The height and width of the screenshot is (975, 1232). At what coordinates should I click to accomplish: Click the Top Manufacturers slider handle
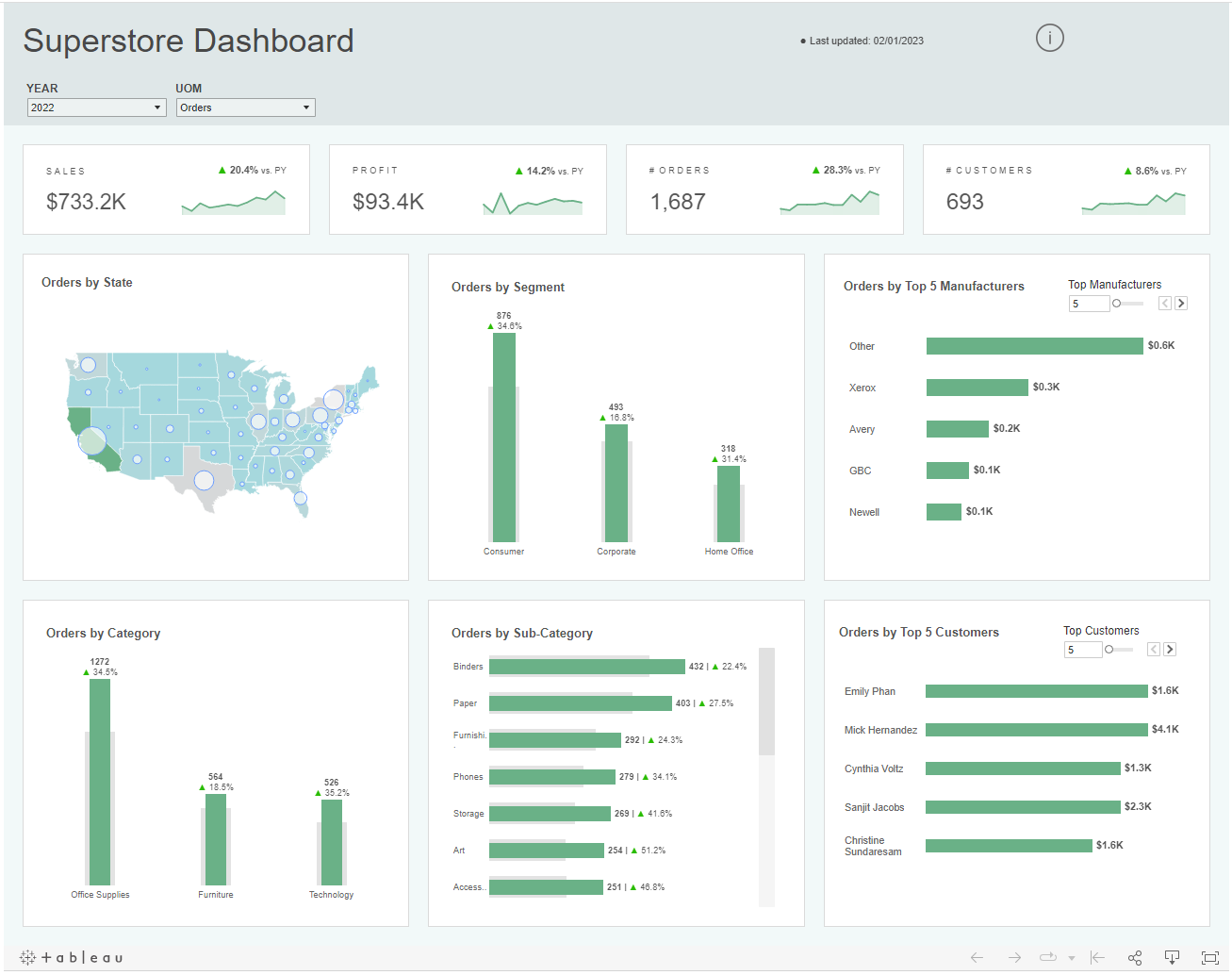(x=1117, y=304)
